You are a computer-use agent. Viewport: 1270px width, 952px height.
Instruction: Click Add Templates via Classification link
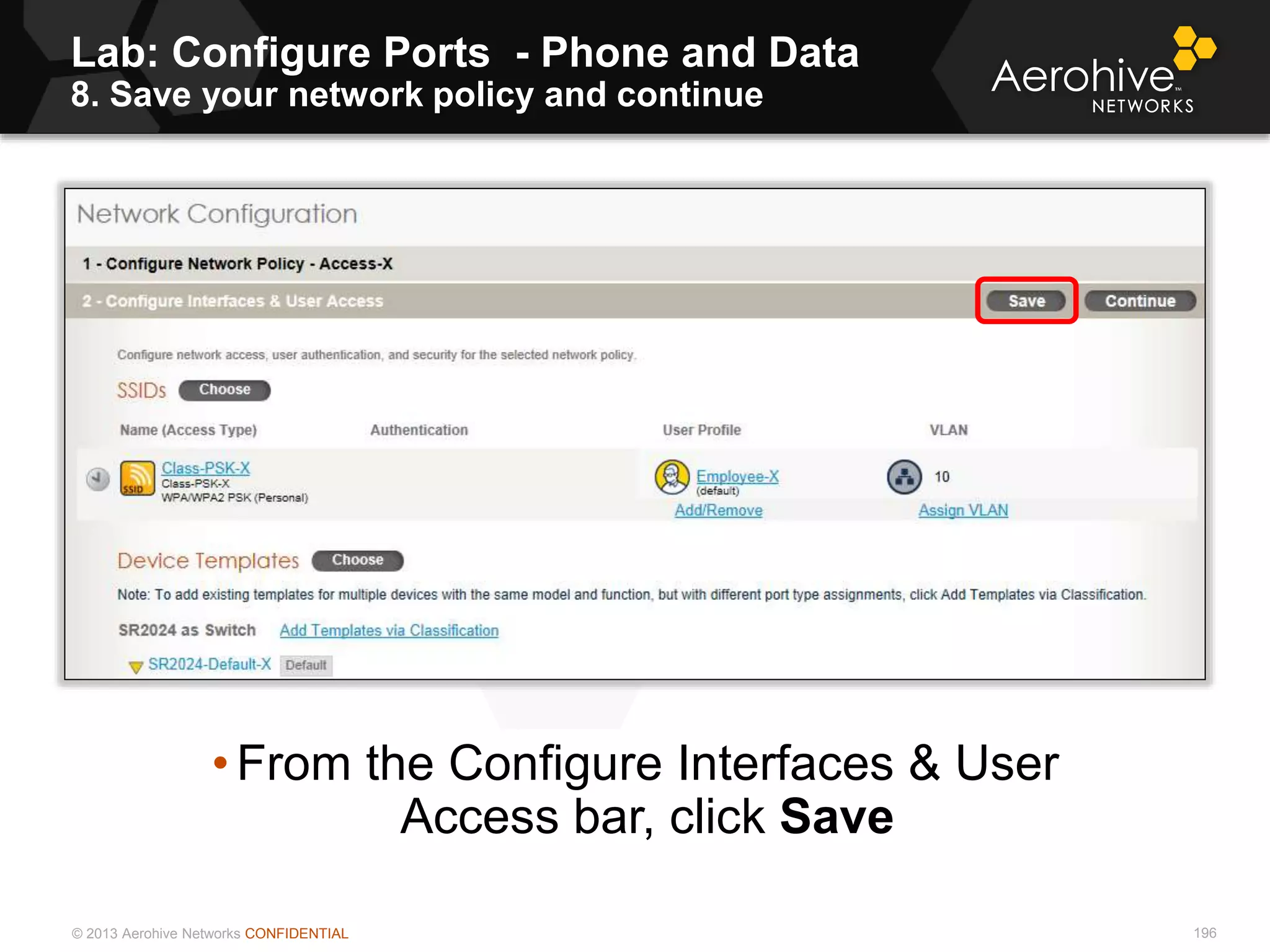click(389, 630)
